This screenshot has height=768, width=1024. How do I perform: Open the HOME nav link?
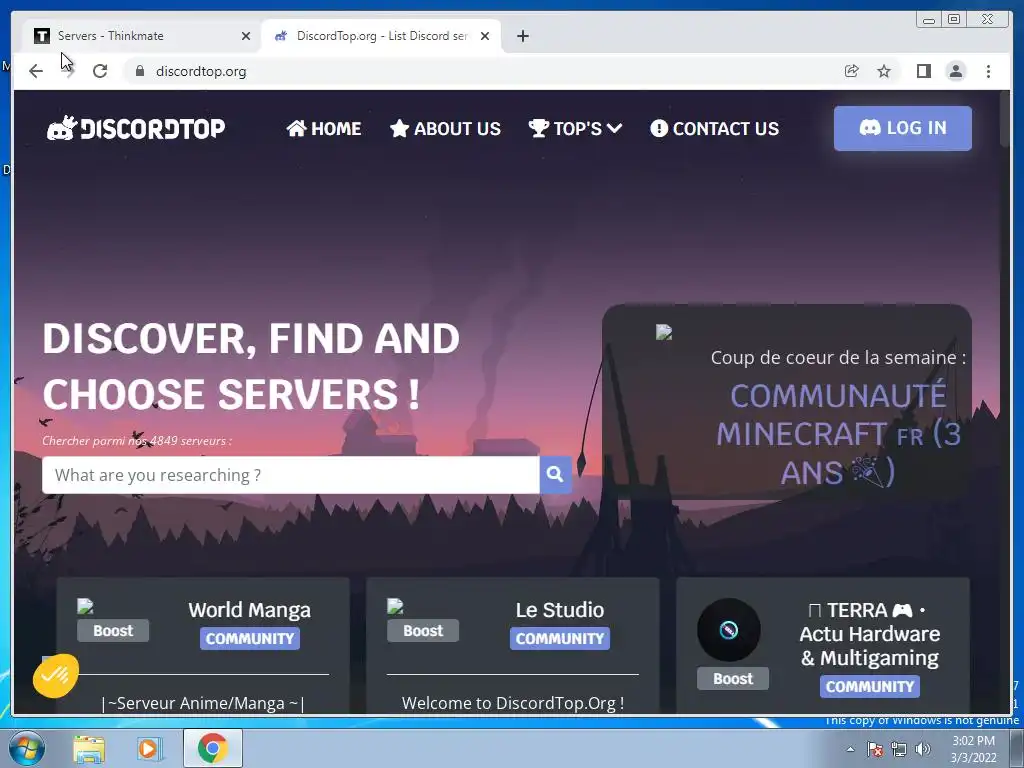coord(323,129)
